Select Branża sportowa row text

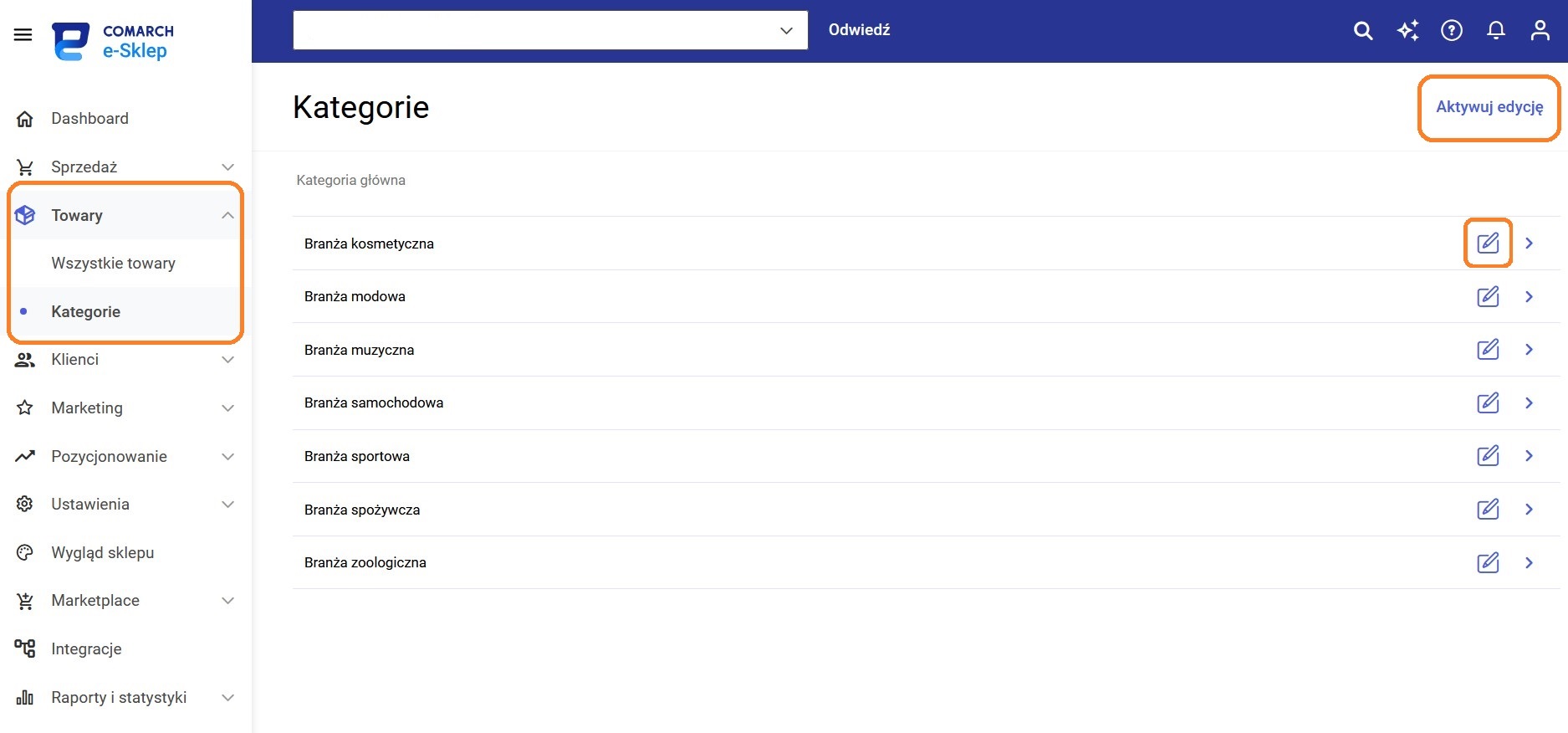357,456
